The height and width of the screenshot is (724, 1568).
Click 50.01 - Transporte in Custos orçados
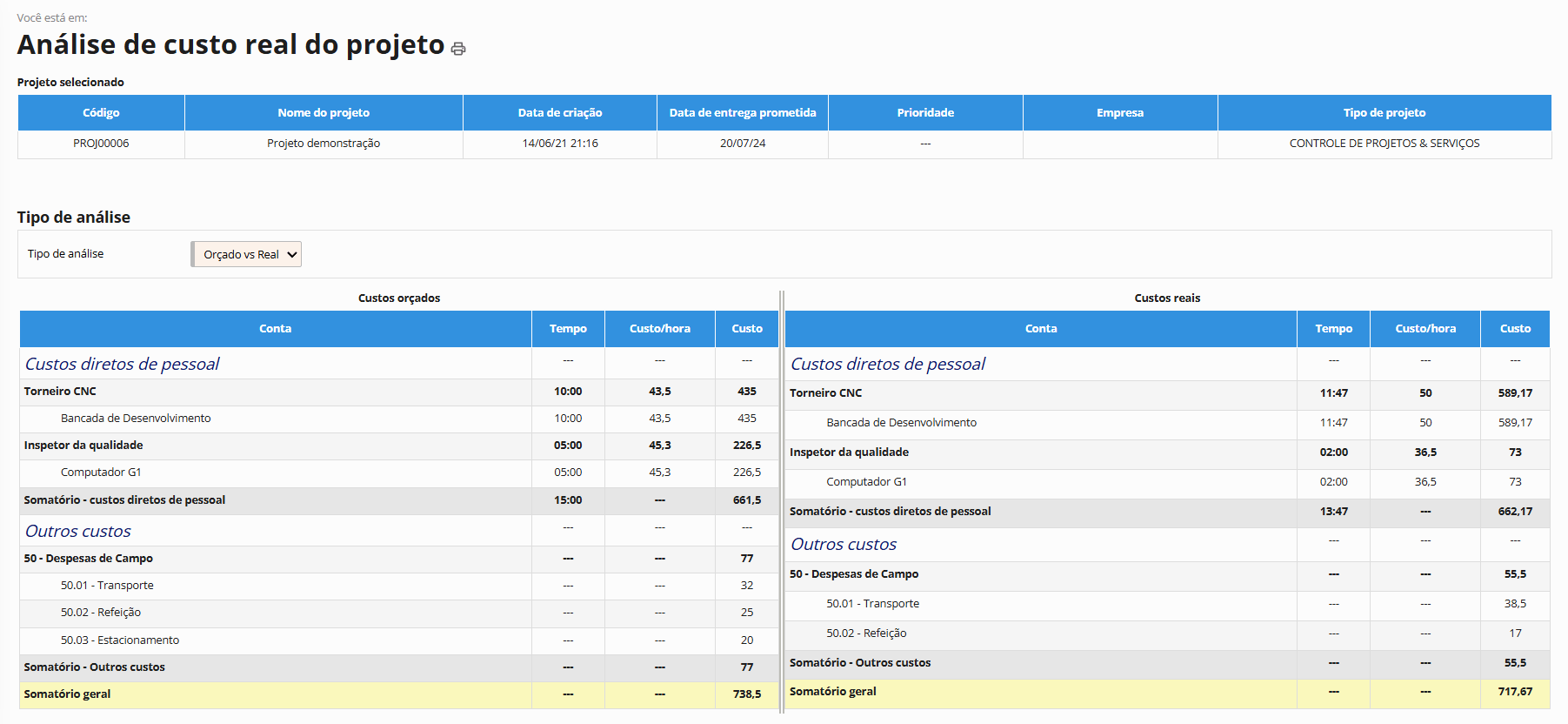pos(107,586)
